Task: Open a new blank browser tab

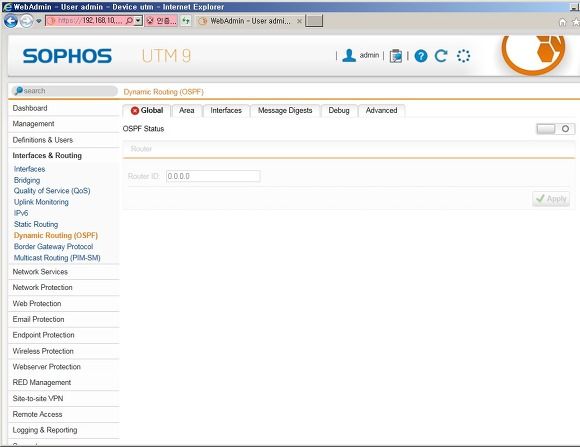Action: click(314, 21)
